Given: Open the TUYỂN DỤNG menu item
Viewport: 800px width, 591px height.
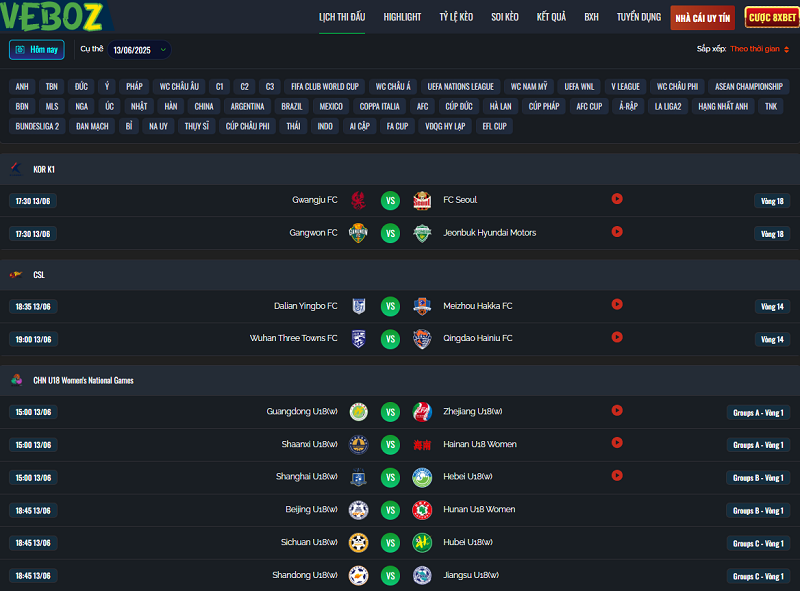Looking at the screenshot, I should (x=639, y=17).
